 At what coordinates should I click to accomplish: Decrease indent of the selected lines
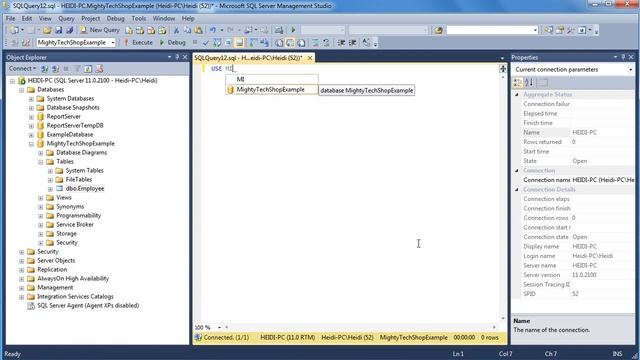pos(341,42)
